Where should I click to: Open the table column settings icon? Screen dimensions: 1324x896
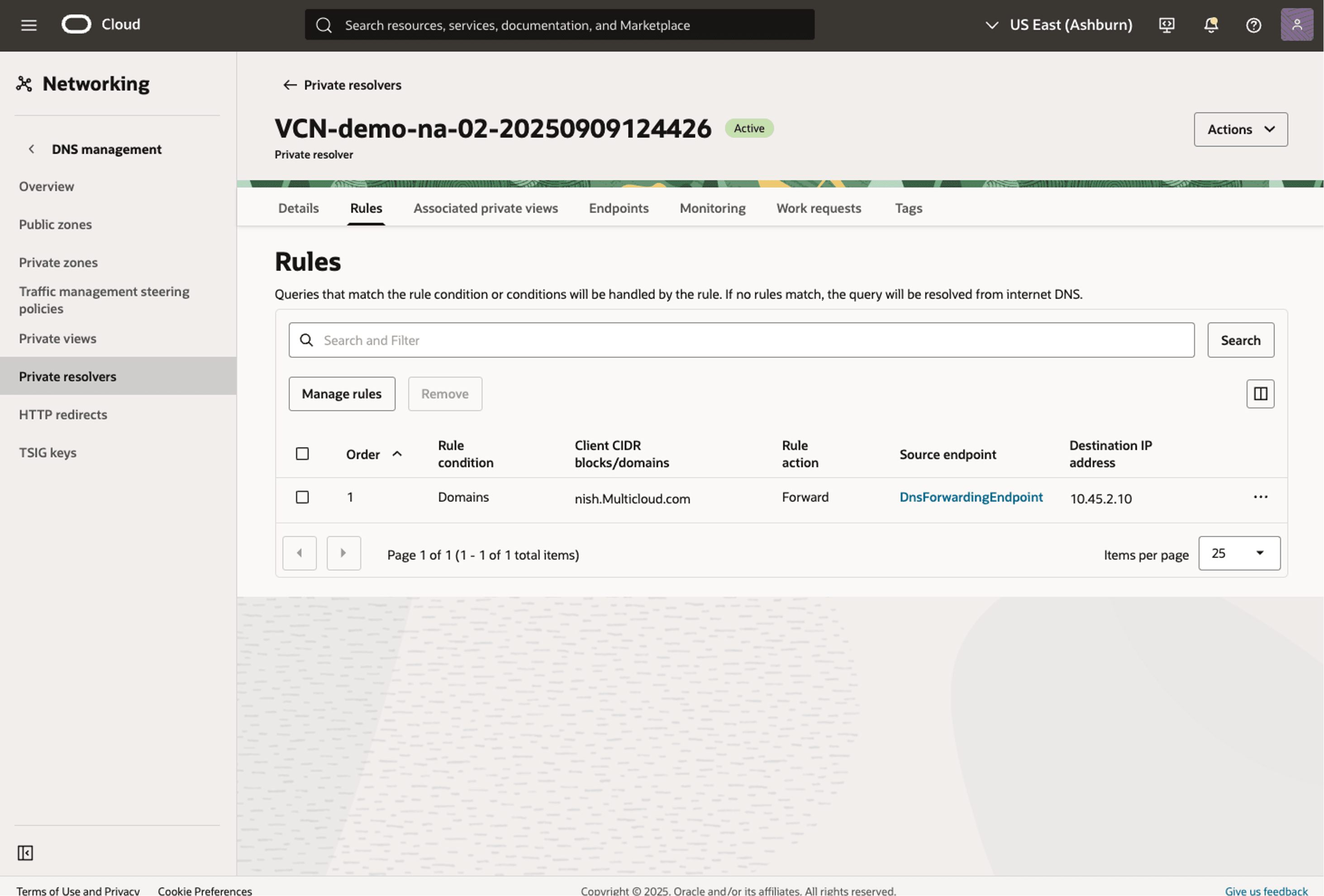1260,394
